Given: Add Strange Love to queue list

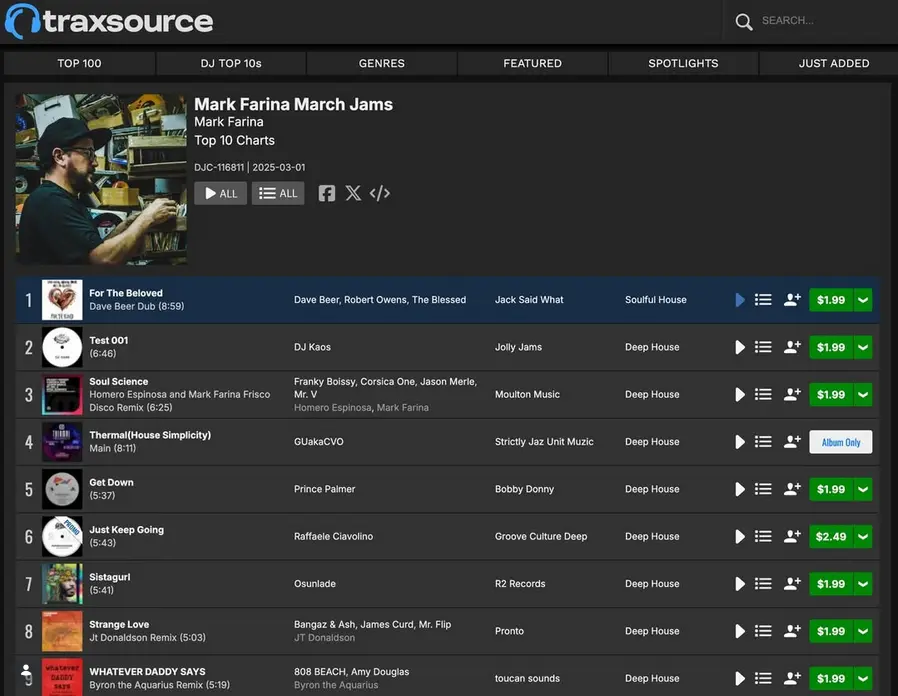Looking at the screenshot, I should (x=763, y=631).
